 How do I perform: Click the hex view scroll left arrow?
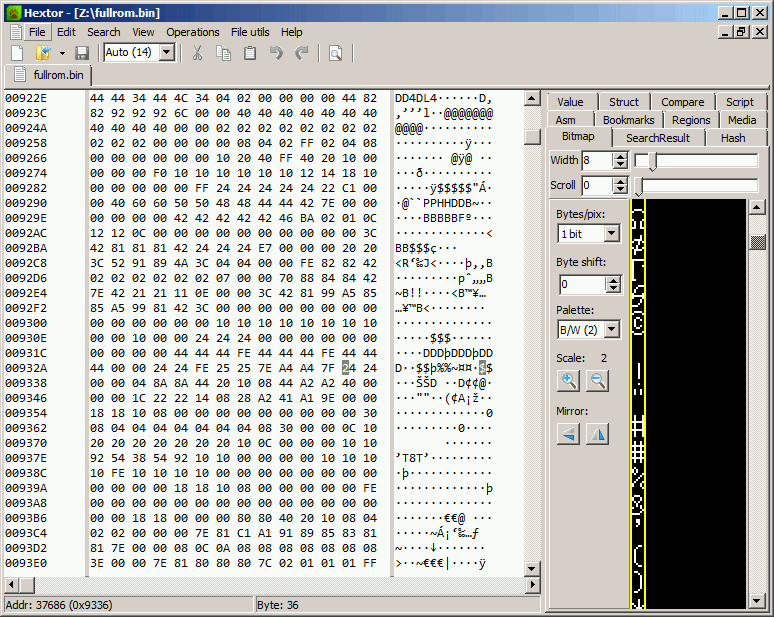[11, 585]
